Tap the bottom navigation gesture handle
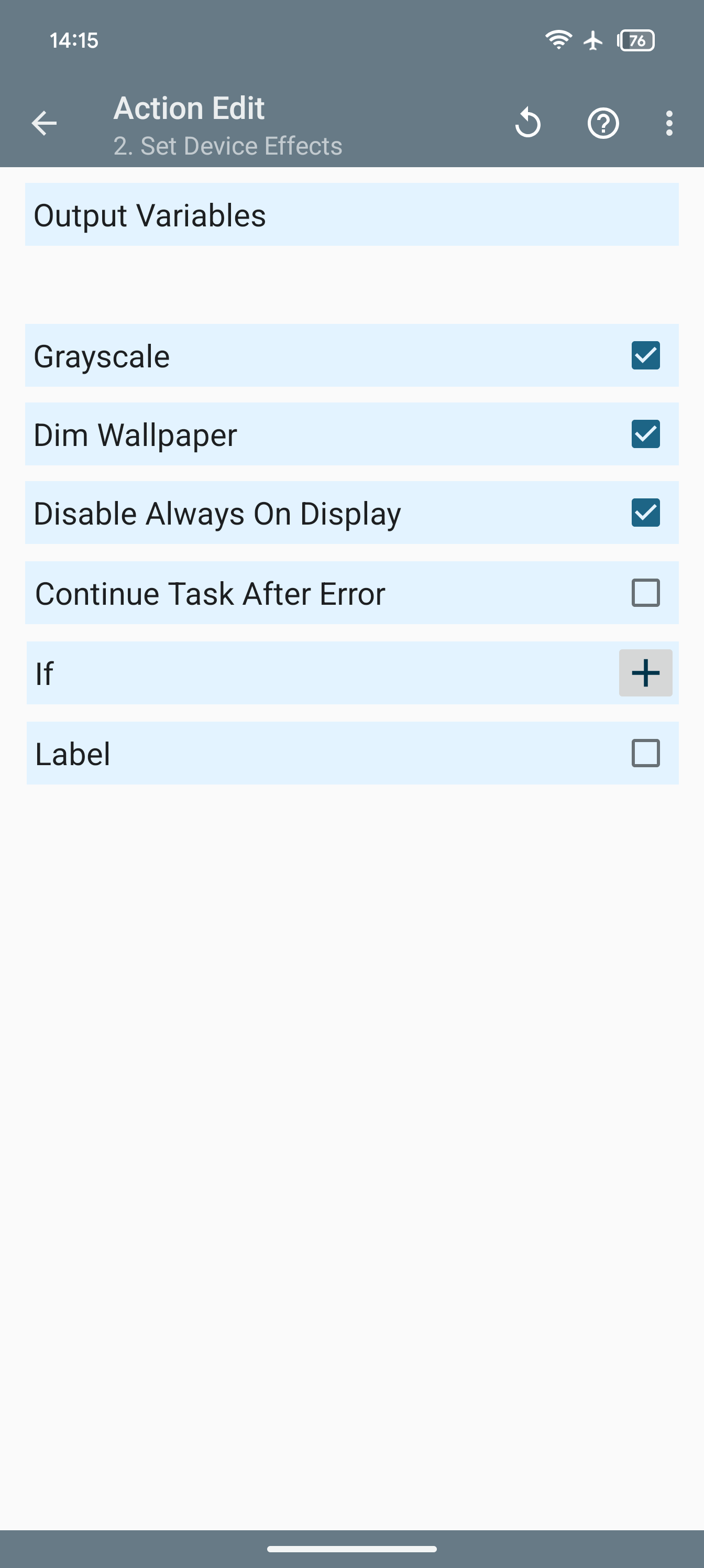Image resolution: width=704 pixels, height=1568 pixels. 351,1549
